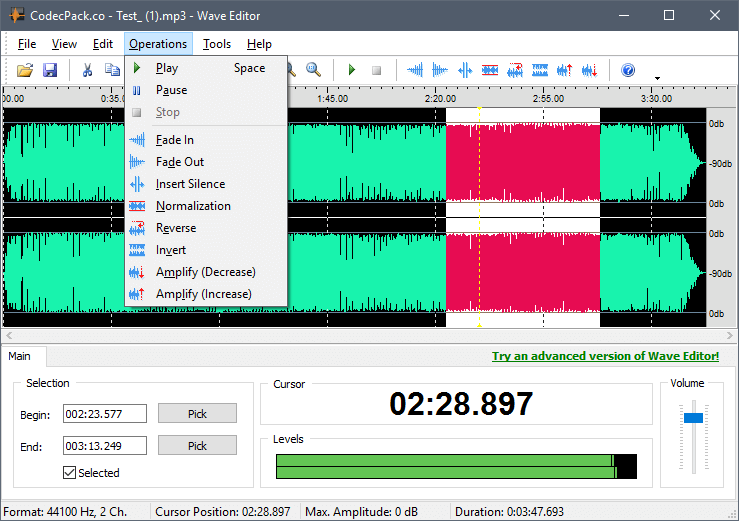Switch to the Main tab

pos(20,356)
